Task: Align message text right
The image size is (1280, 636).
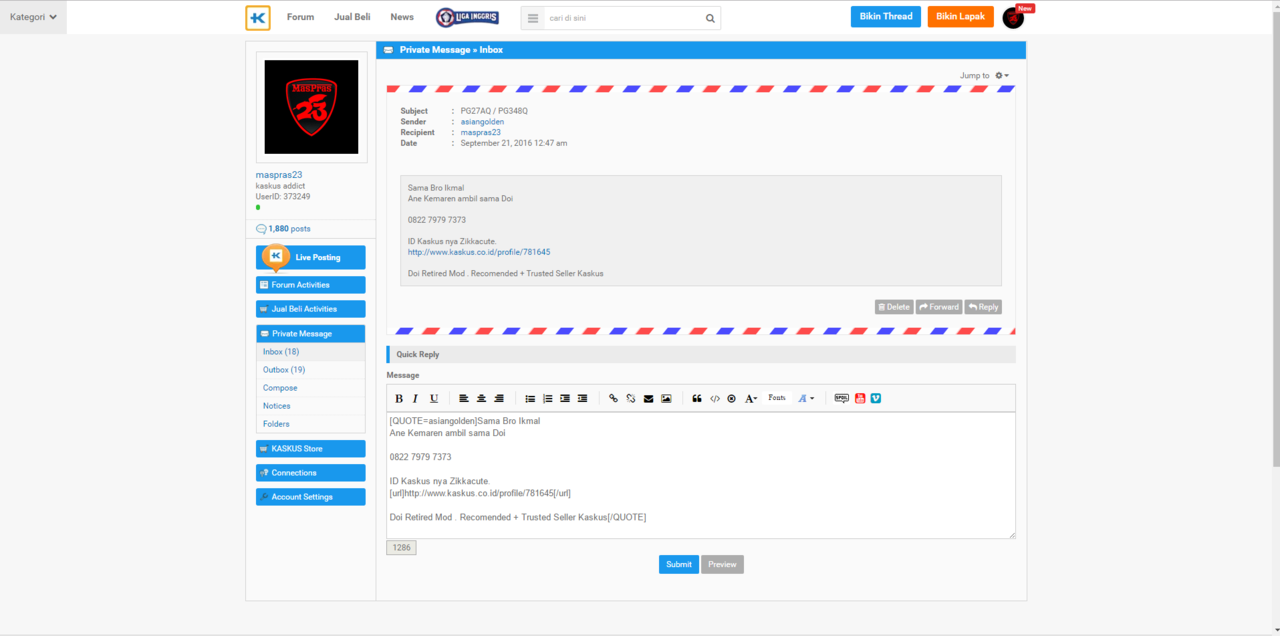Action: point(498,398)
